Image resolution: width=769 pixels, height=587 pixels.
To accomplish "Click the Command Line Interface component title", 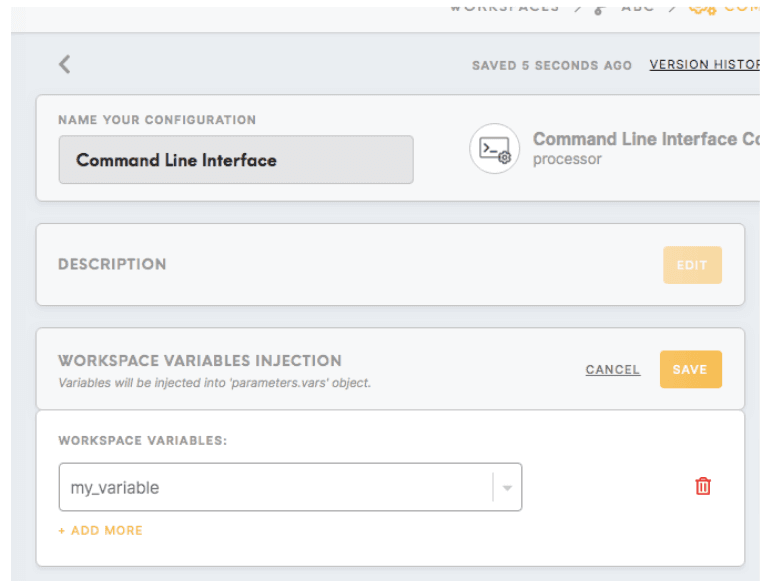I will [x=645, y=139].
